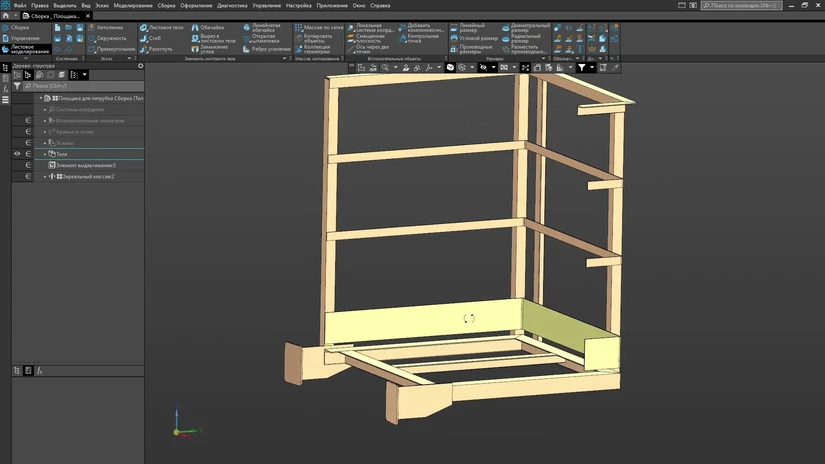Image resolution: width=825 pixels, height=464 pixels.
Task: Expand the Элементы листового тела panel arrow
Action: (285, 58)
